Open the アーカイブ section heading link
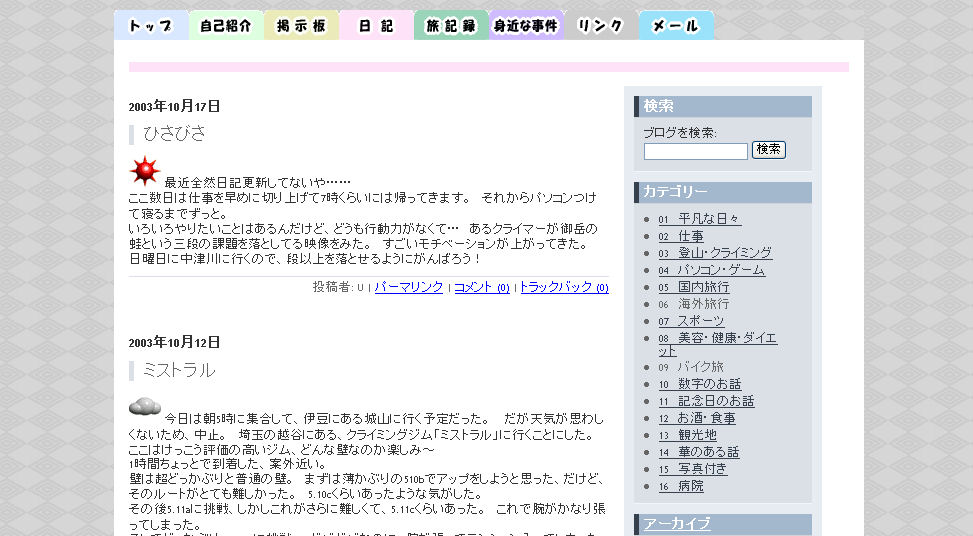 [x=676, y=524]
